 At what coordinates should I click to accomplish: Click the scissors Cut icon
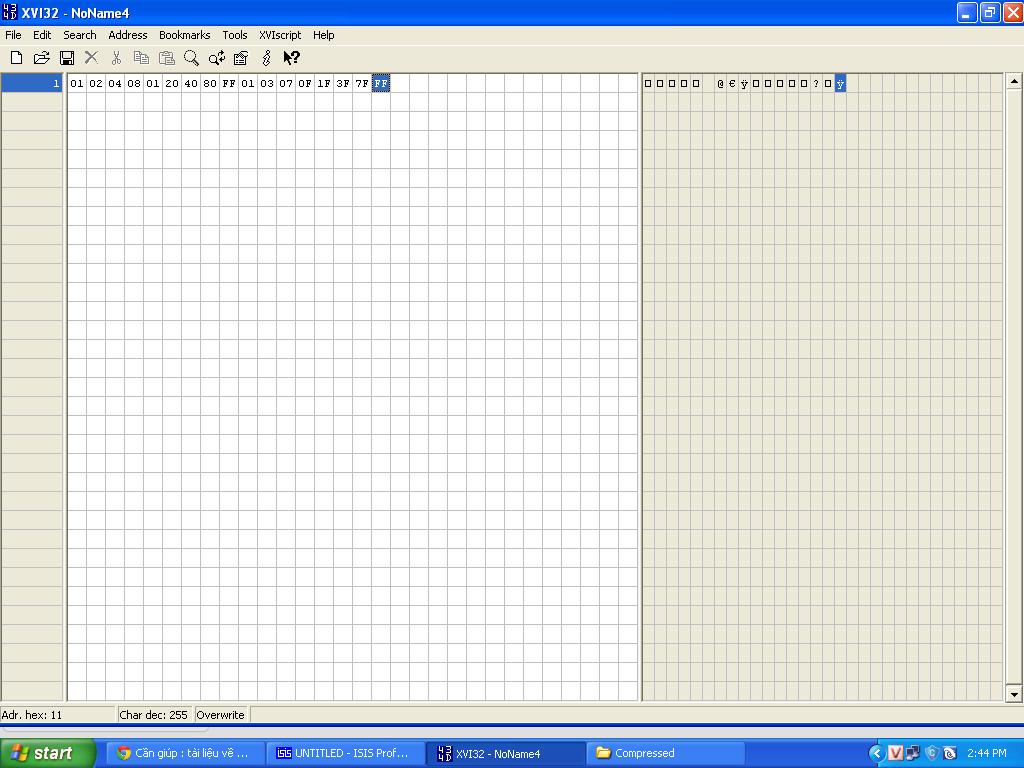116,58
